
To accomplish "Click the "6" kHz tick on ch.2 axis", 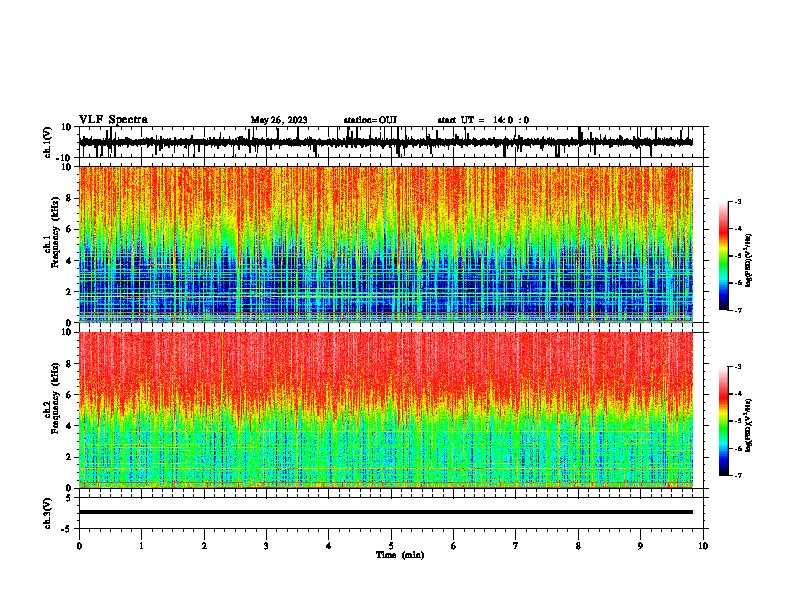I will pos(70,395).
